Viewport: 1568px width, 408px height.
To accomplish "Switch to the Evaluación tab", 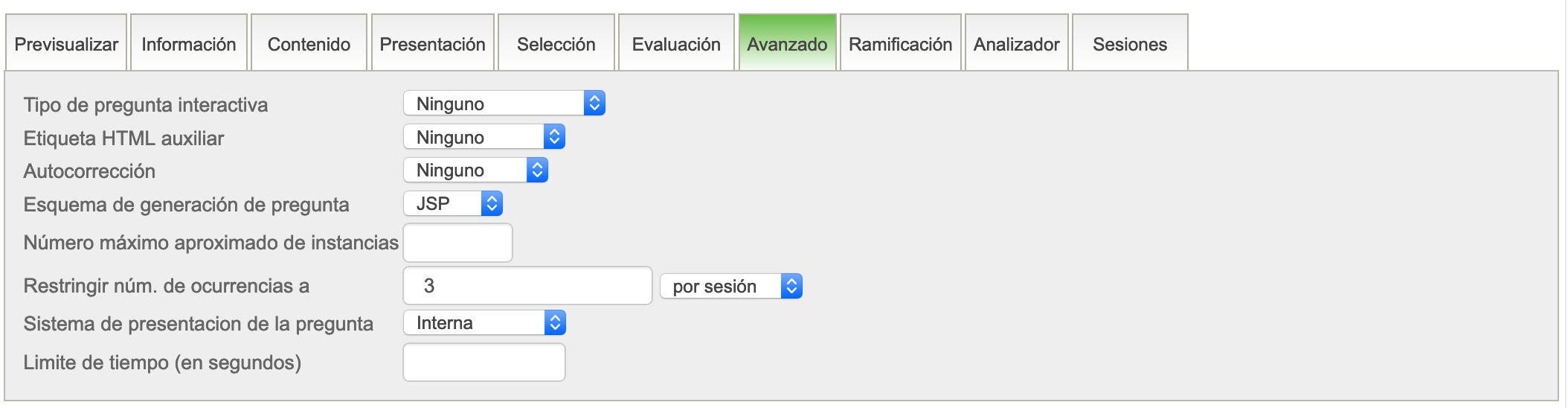I will [676, 44].
